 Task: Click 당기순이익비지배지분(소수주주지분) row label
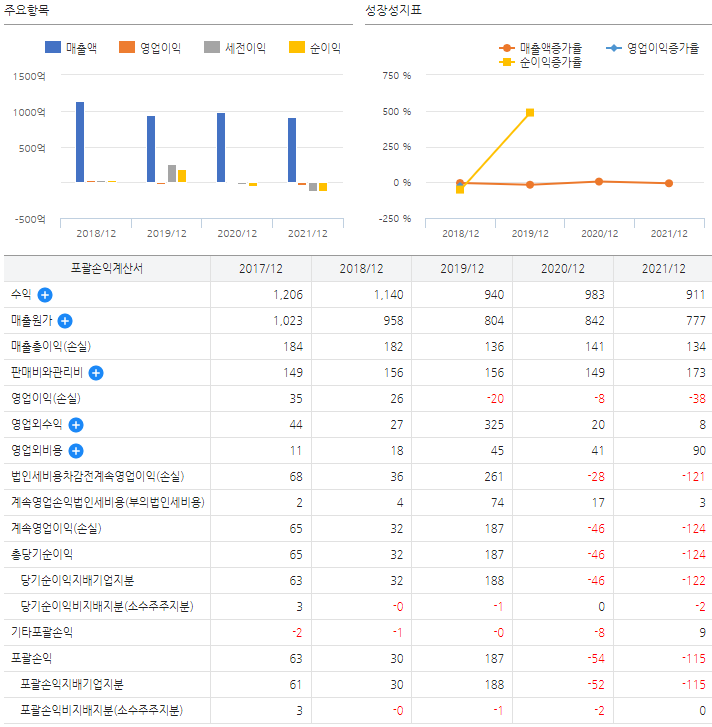click(107, 606)
